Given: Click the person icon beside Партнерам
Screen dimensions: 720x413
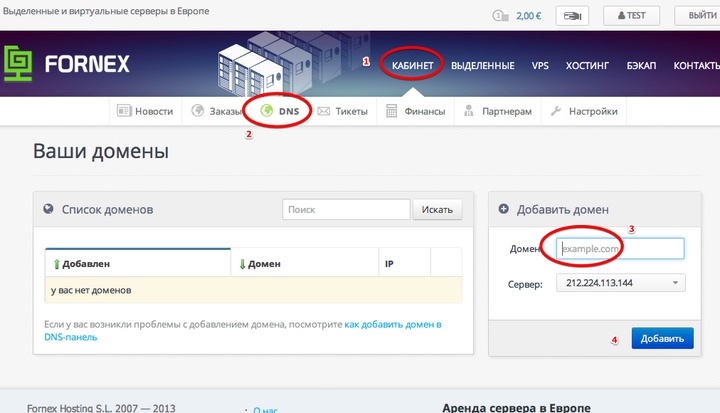Looking at the screenshot, I should point(468,111).
